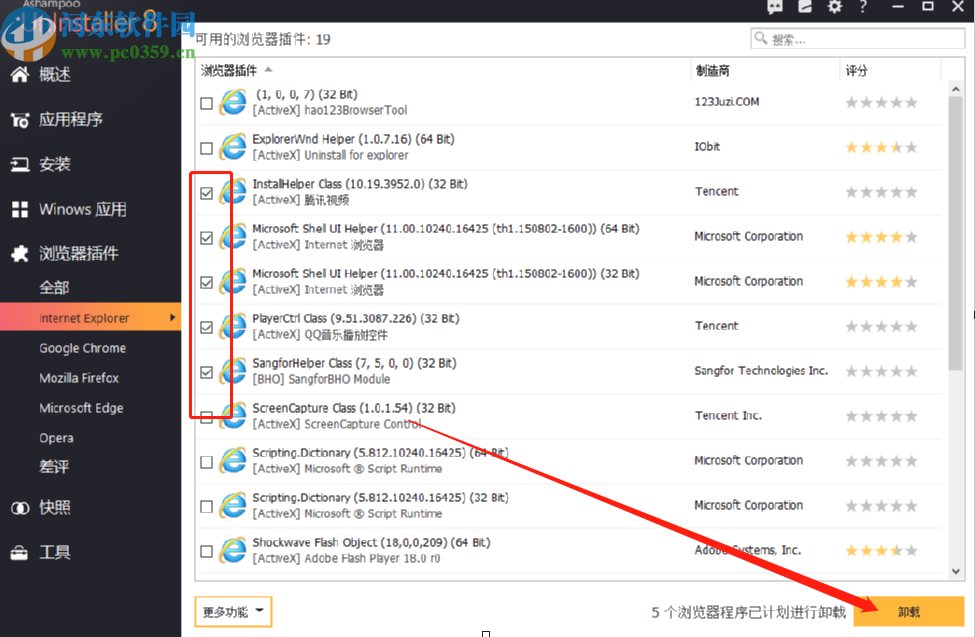The image size is (975, 637).
Task: Check Shockwave Flash Object checkbox
Action: pyautogui.click(x=206, y=551)
